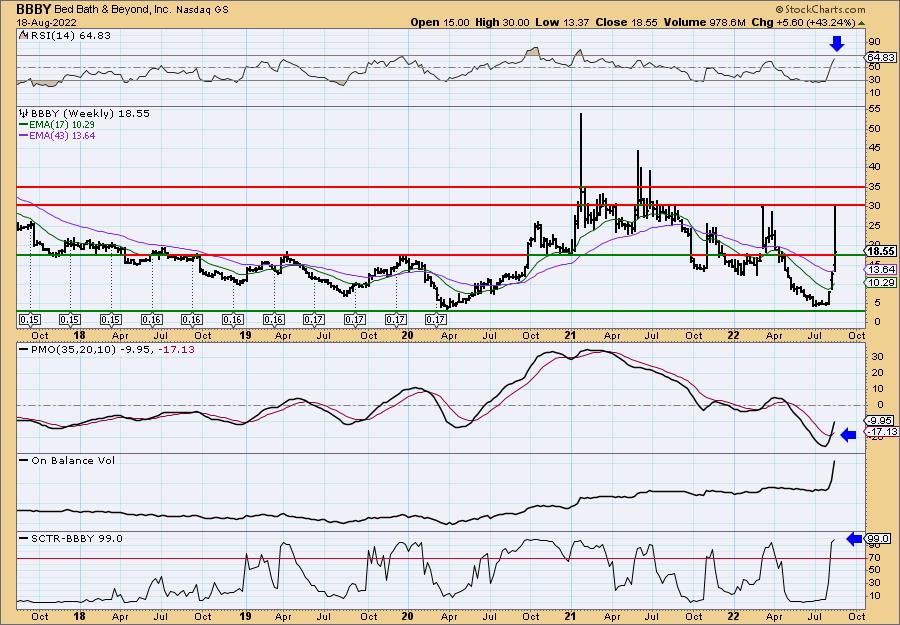
Task: Click the 18.55 last price tag on the axis
Action: point(881,251)
